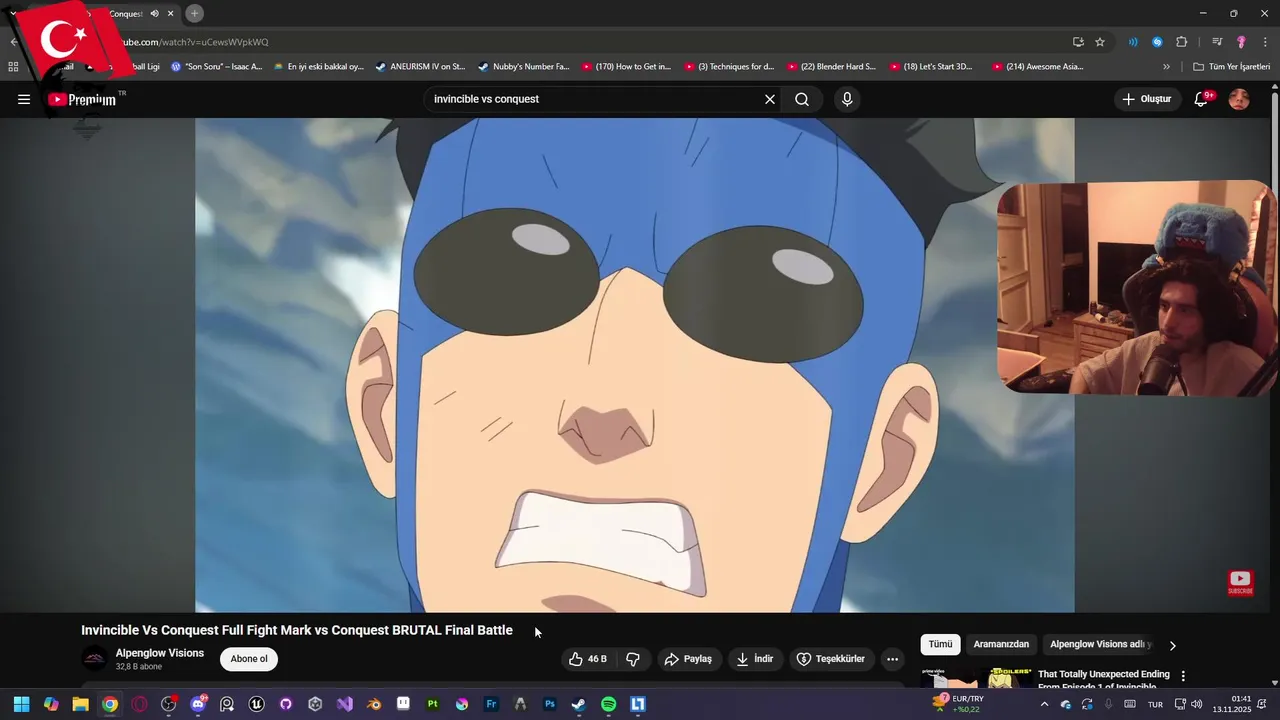Click the video title text
Image resolution: width=1280 pixels, height=720 pixels.
click(x=297, y=630)
